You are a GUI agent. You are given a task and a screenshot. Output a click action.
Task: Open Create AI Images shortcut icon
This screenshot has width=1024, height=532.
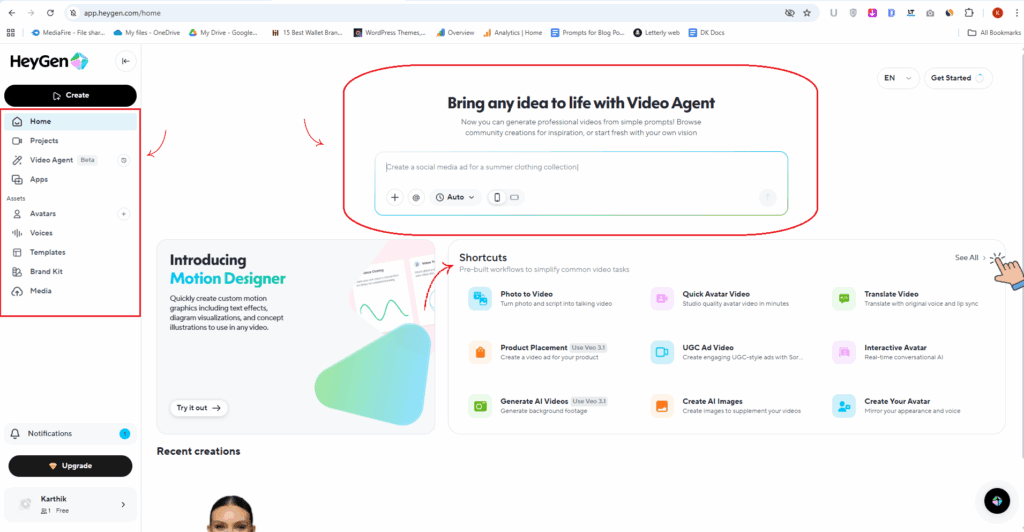click(x=662, y=406)
